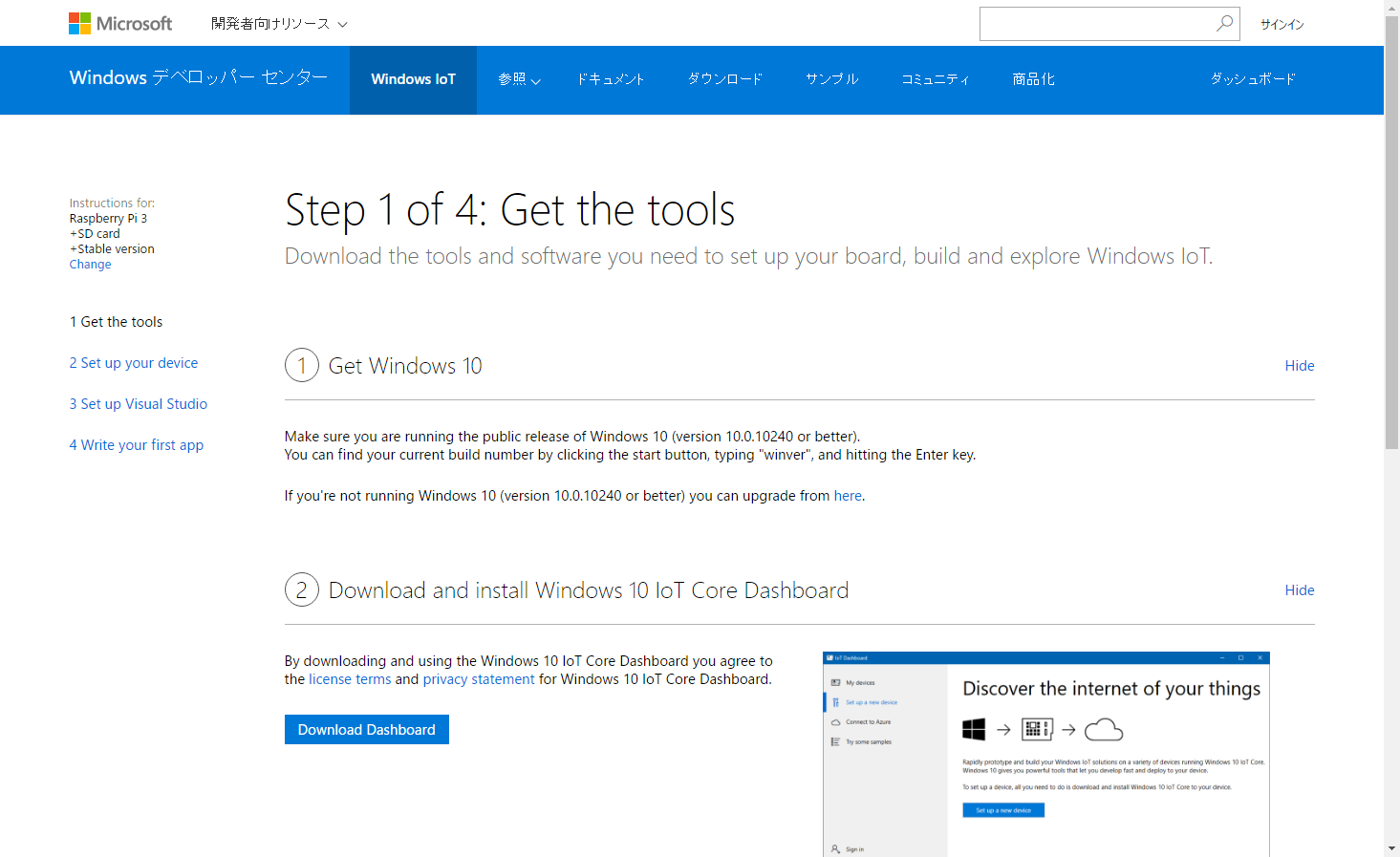1400x857 pixels.
Task: Open the license terms link
Action: coord(350,679)
